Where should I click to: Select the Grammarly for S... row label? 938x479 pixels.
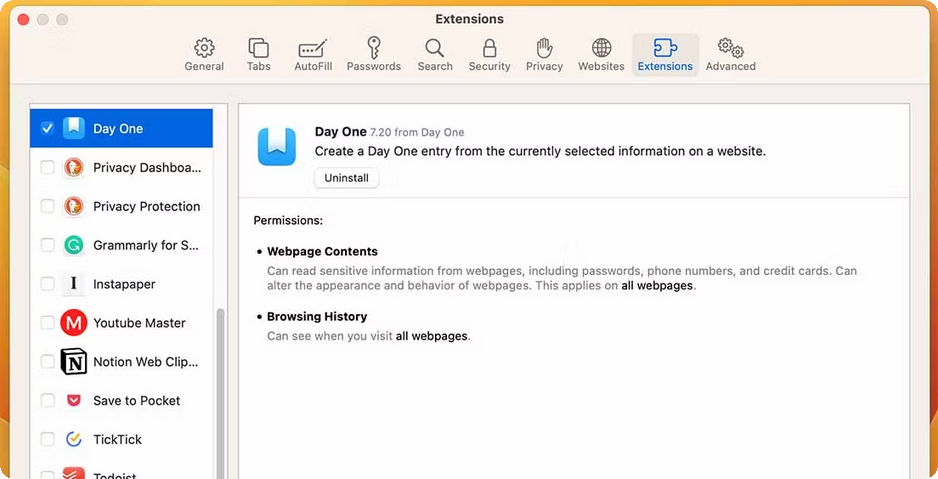145,245
